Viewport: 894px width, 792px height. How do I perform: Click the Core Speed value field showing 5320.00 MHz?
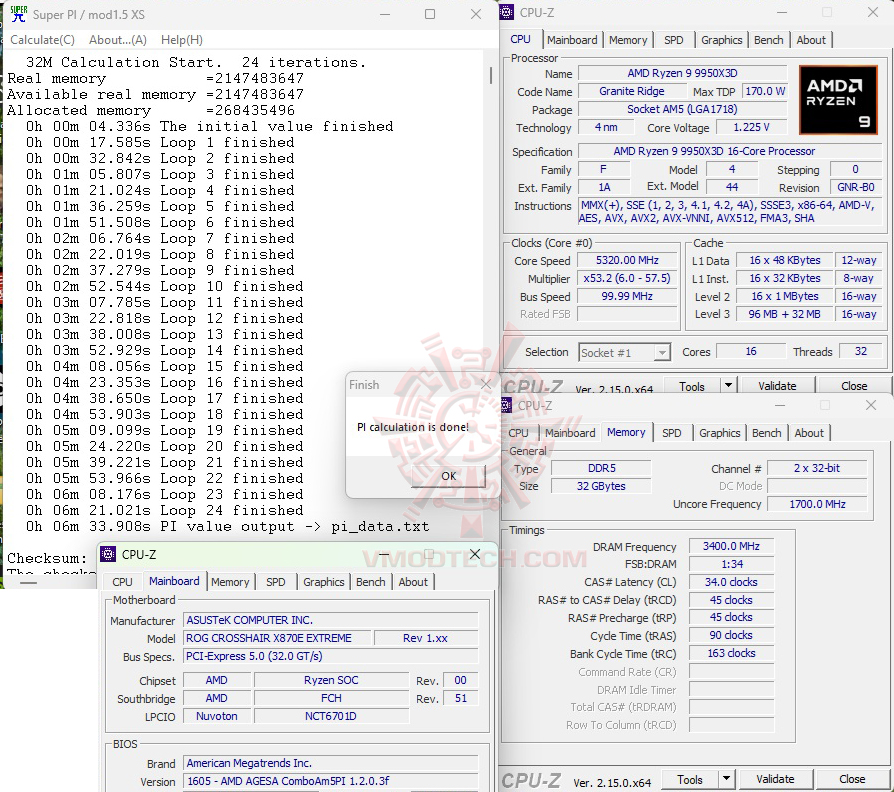626,261
